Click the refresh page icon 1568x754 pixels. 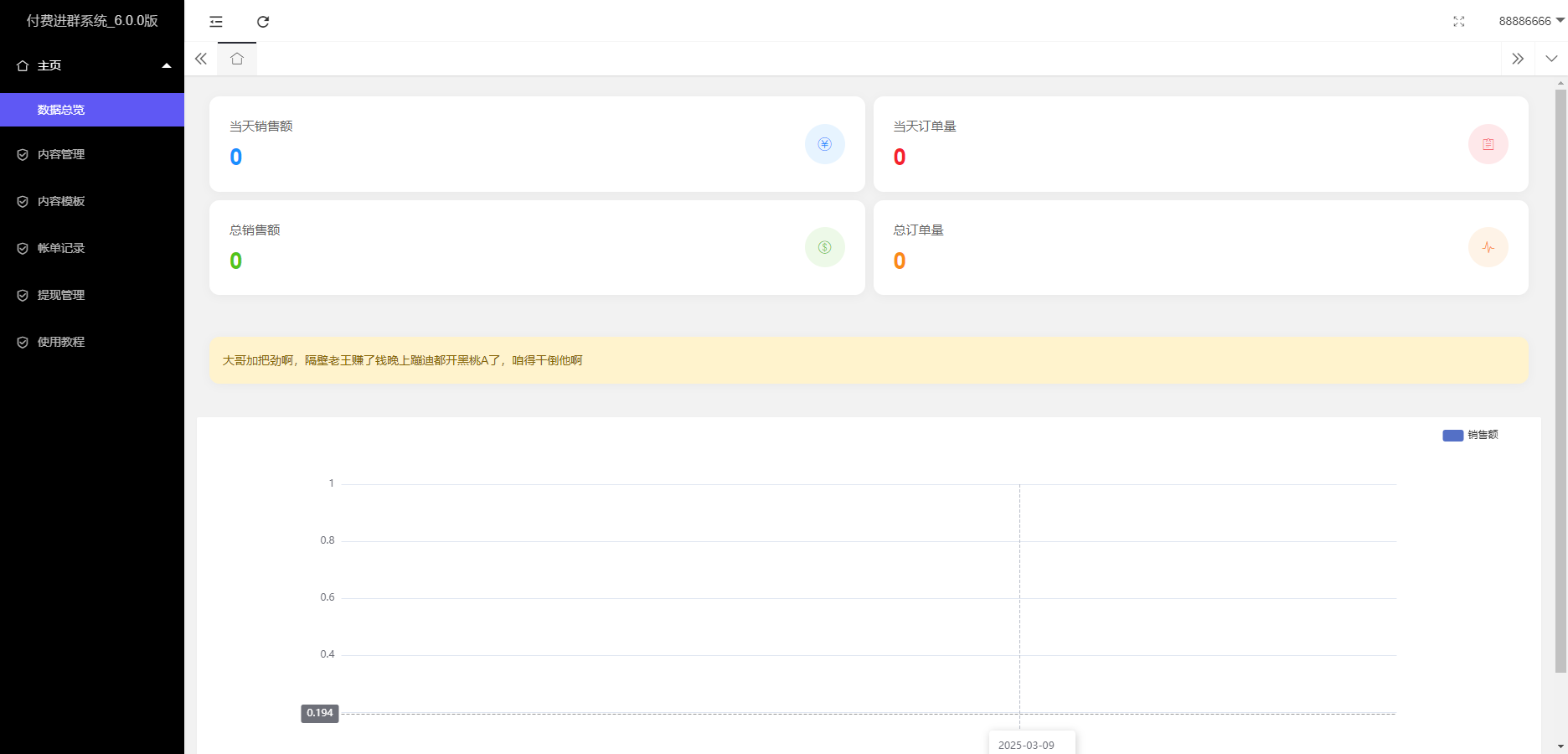[263, 22]
